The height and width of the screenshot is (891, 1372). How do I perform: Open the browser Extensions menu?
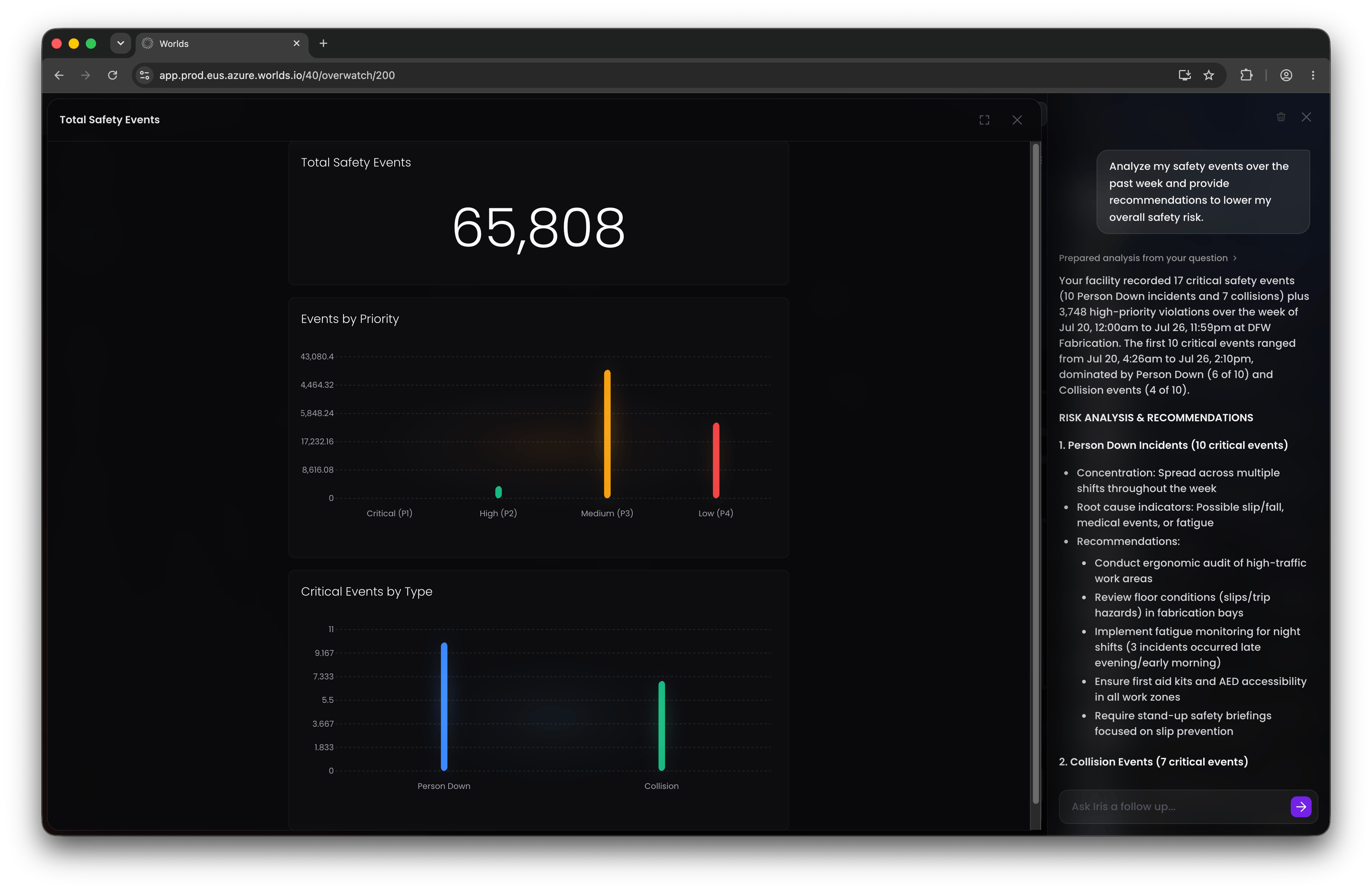pyautogui.click(x=1246, y=75)
